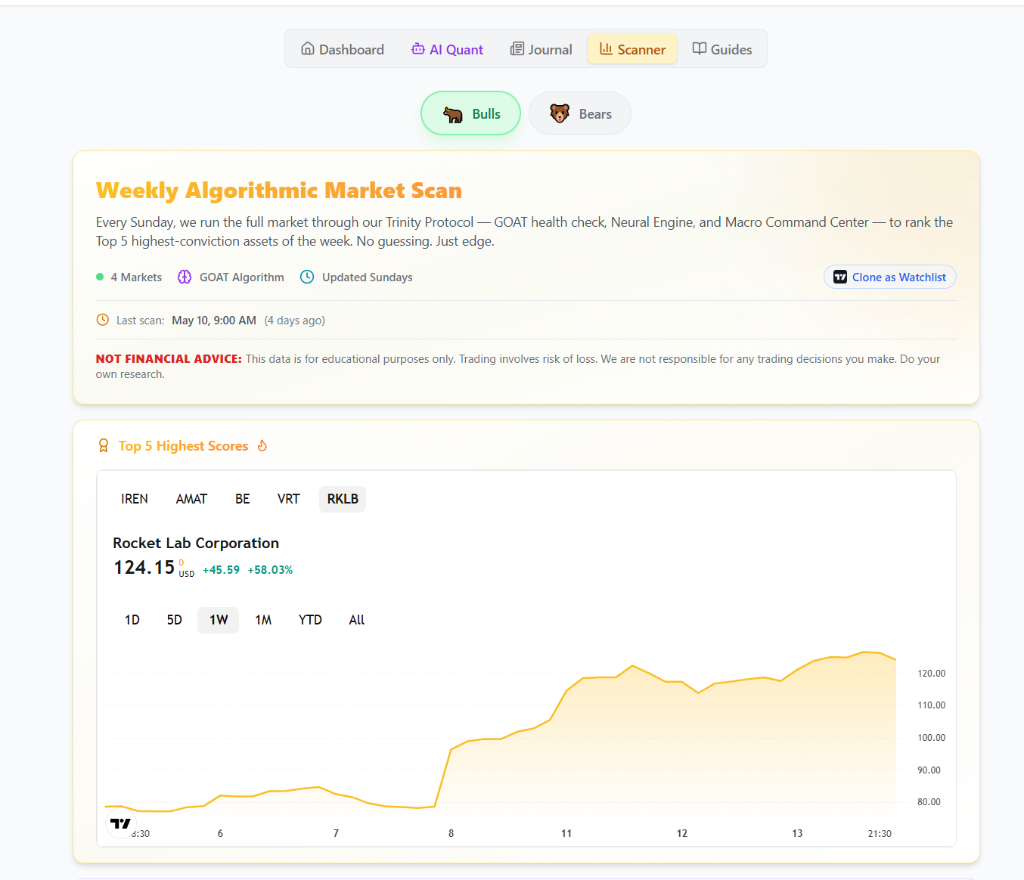Click the Updated Sundays clock icon
The image size is (1024, 880).
click(x=307, y=277)
